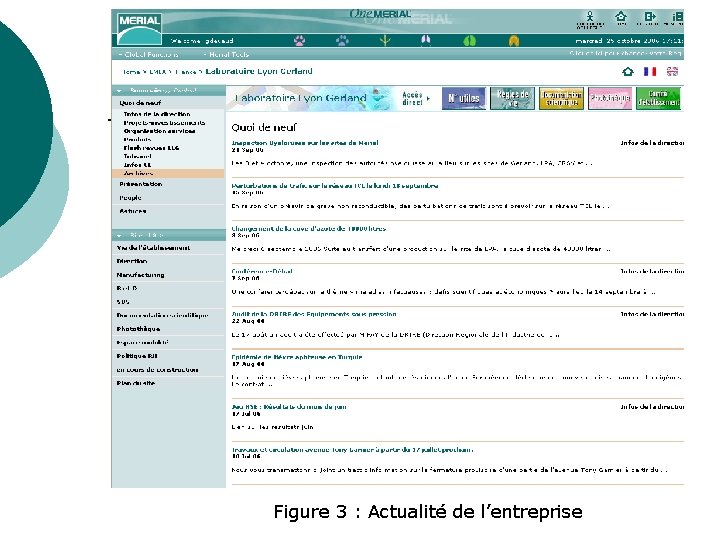This screenshot has width=720, height=540.
Task: Click the home icon beside the French flag
Action: pos(628,72)
